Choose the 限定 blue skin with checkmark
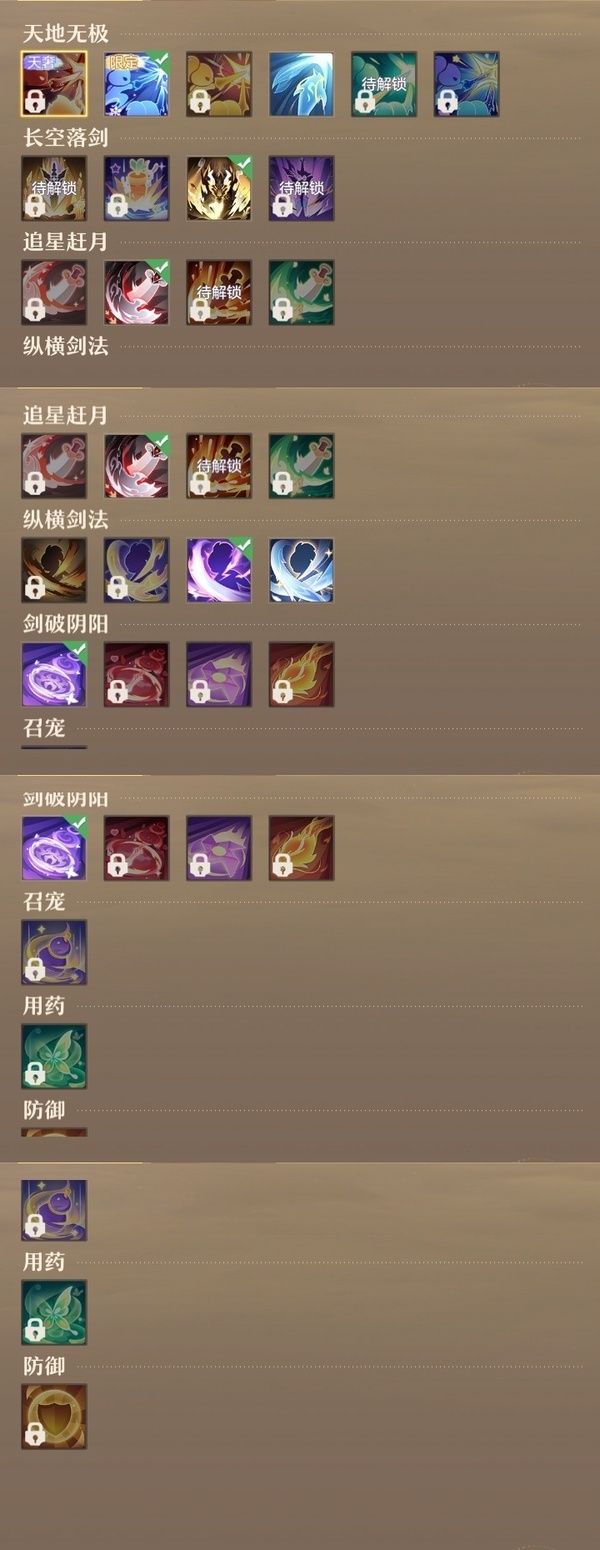600x1550 pixels. (x=137, y=84)
